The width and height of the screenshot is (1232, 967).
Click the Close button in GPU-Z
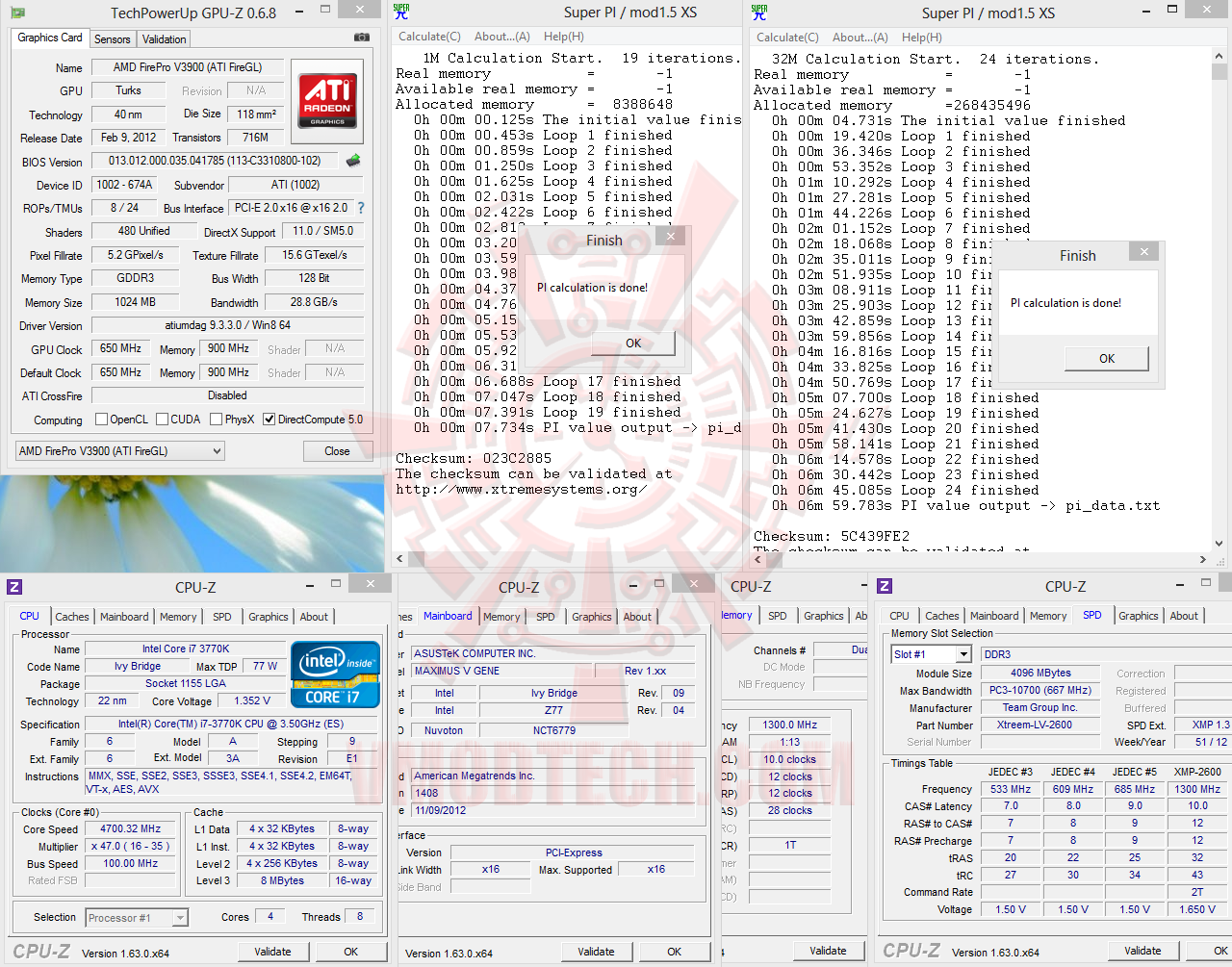pyautogui.click(x=337, y=451)
